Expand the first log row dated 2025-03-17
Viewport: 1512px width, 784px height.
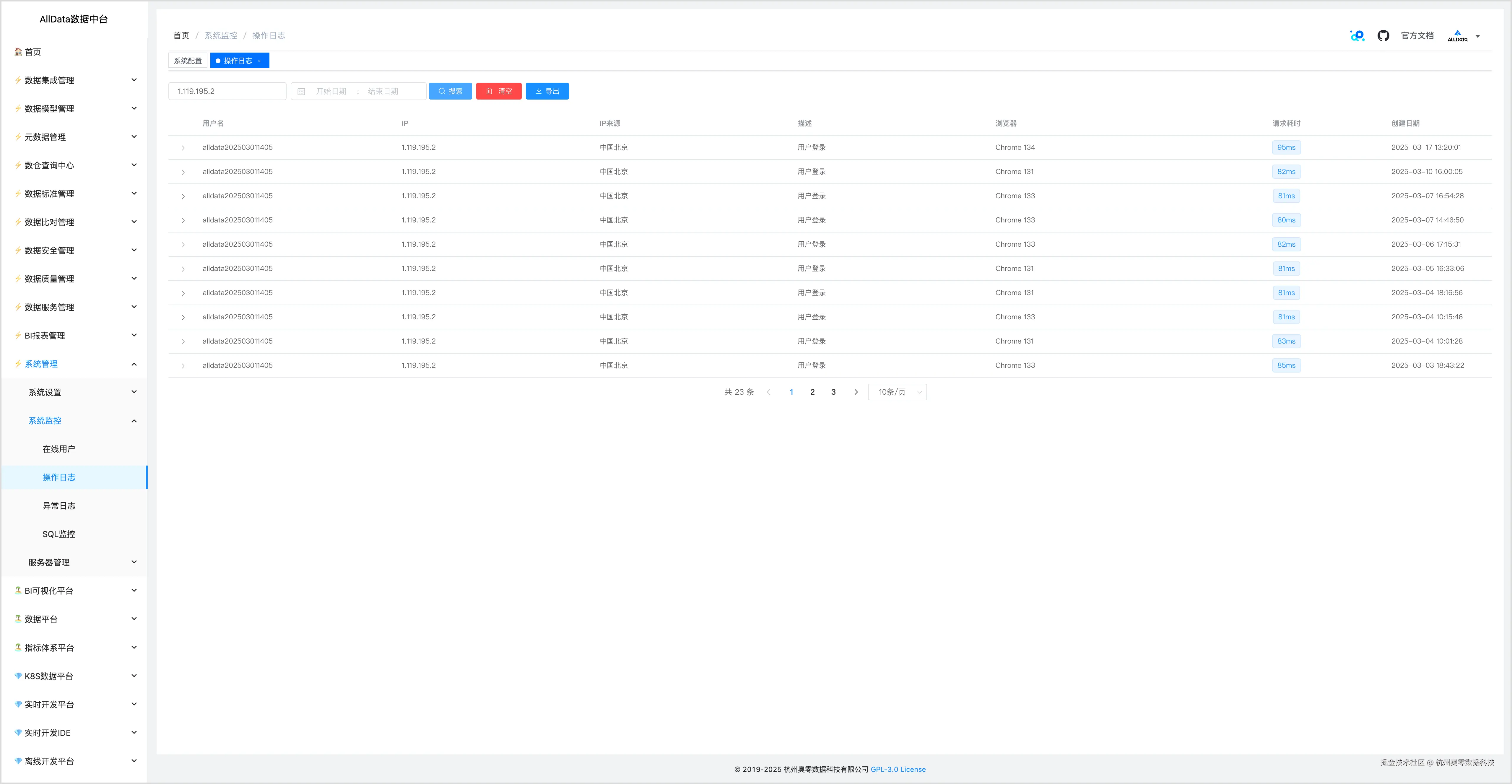183,148
